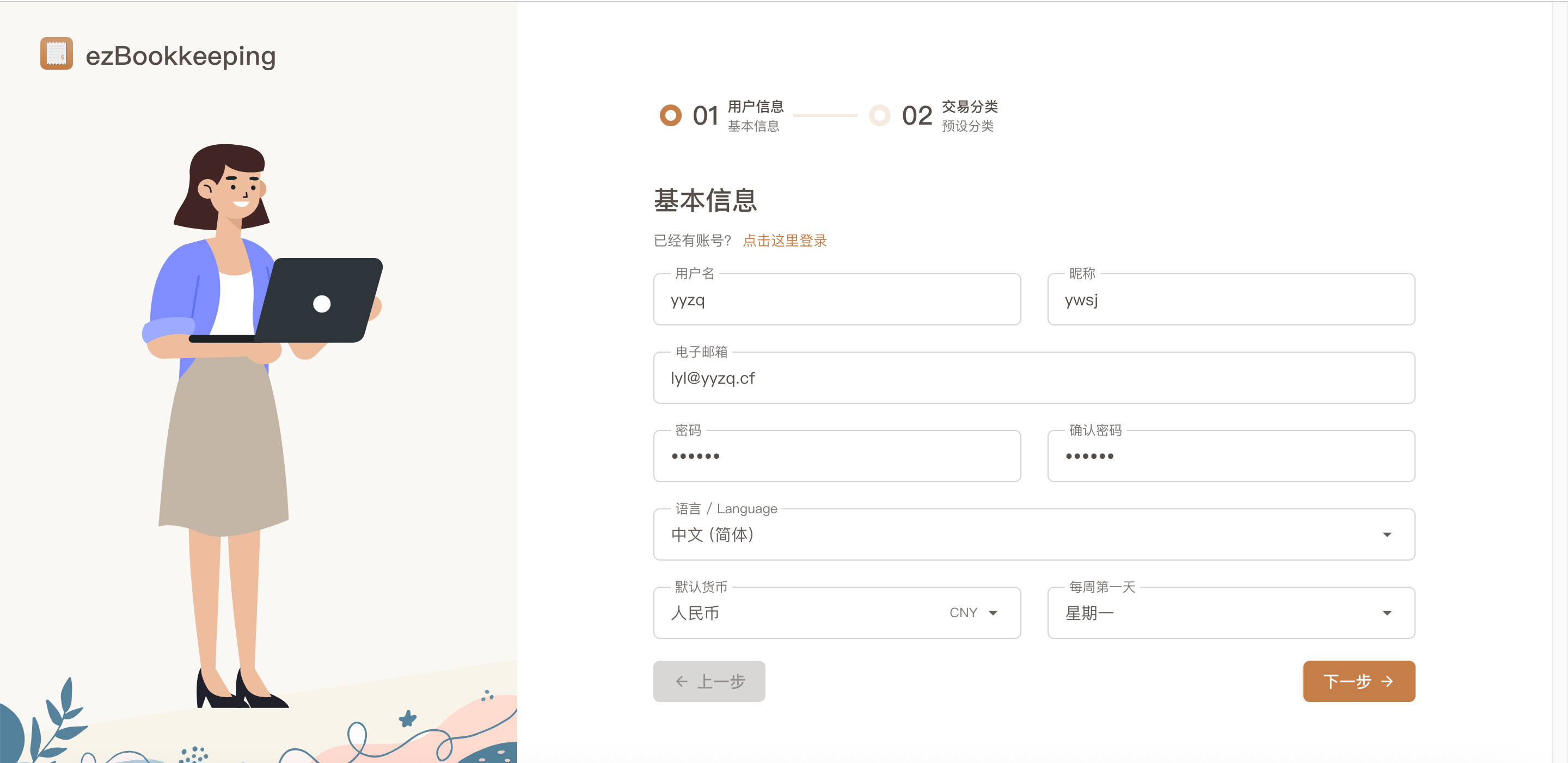Click the 确认密码 confirm password field
This screenshot has width=1568, height=763.
pyautogui.click(x=1230, y=457)
